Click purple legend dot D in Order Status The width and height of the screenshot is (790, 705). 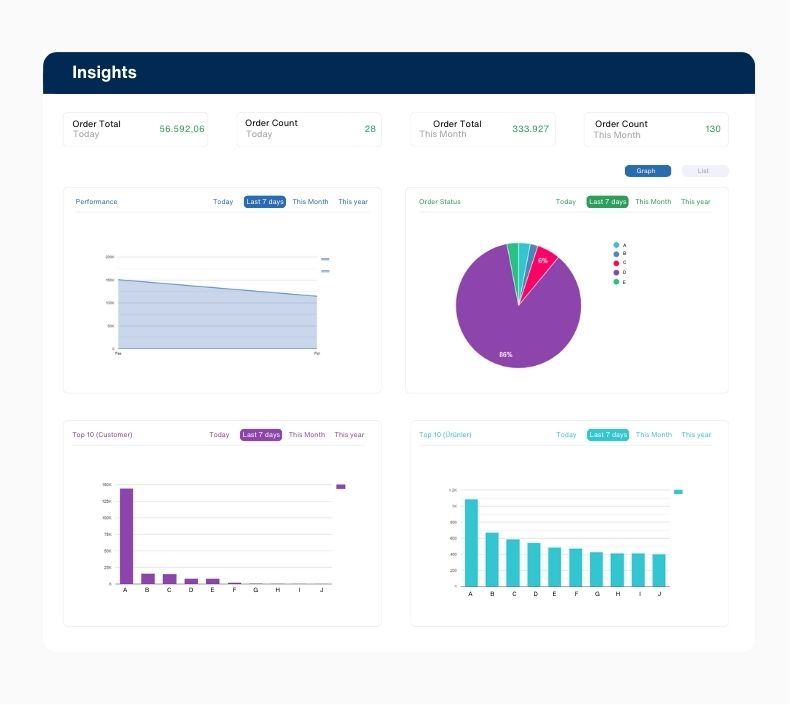[x=616, y=272]
